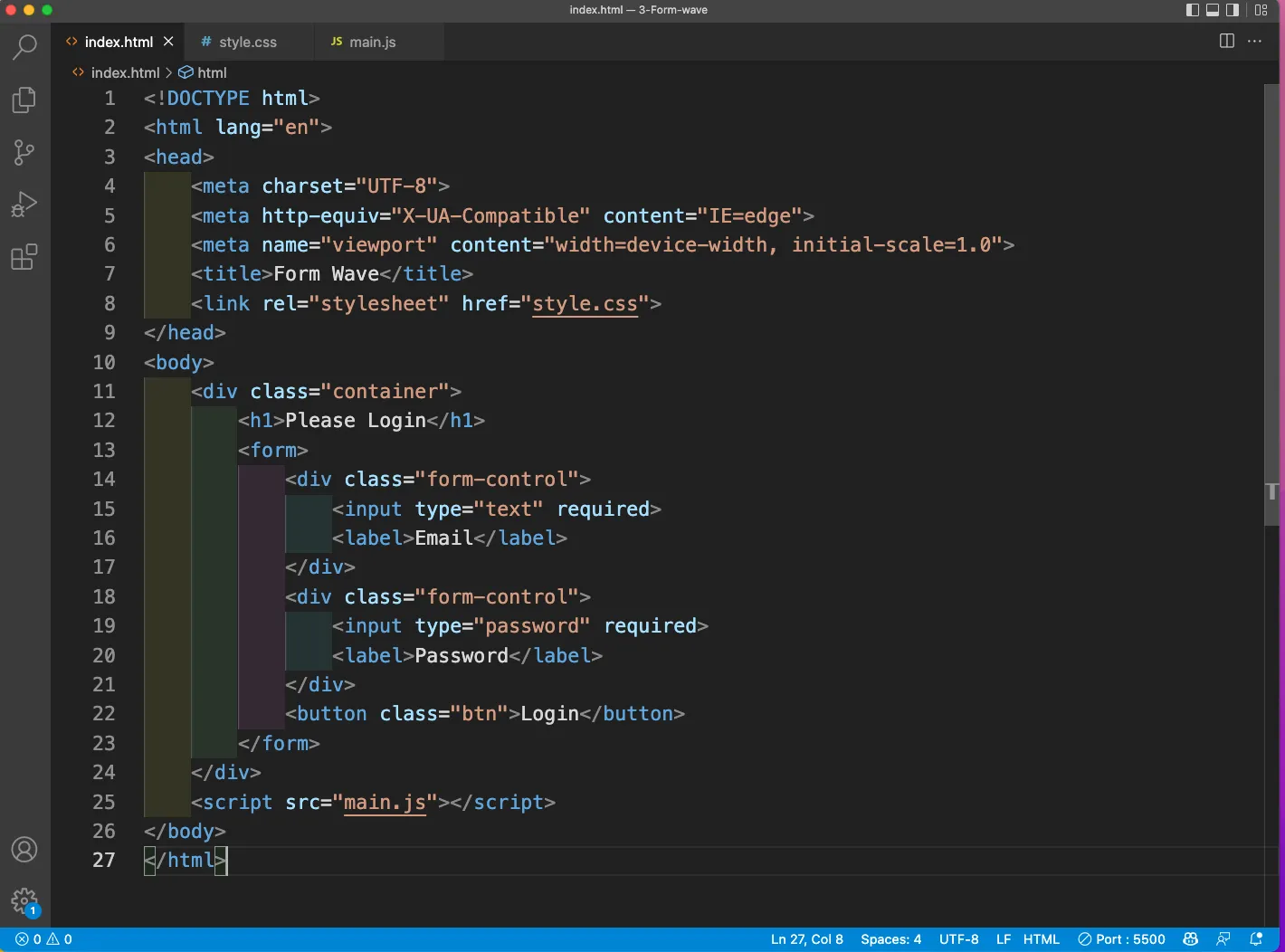Toggle the secondary side bar layout button

point(1232,10)
